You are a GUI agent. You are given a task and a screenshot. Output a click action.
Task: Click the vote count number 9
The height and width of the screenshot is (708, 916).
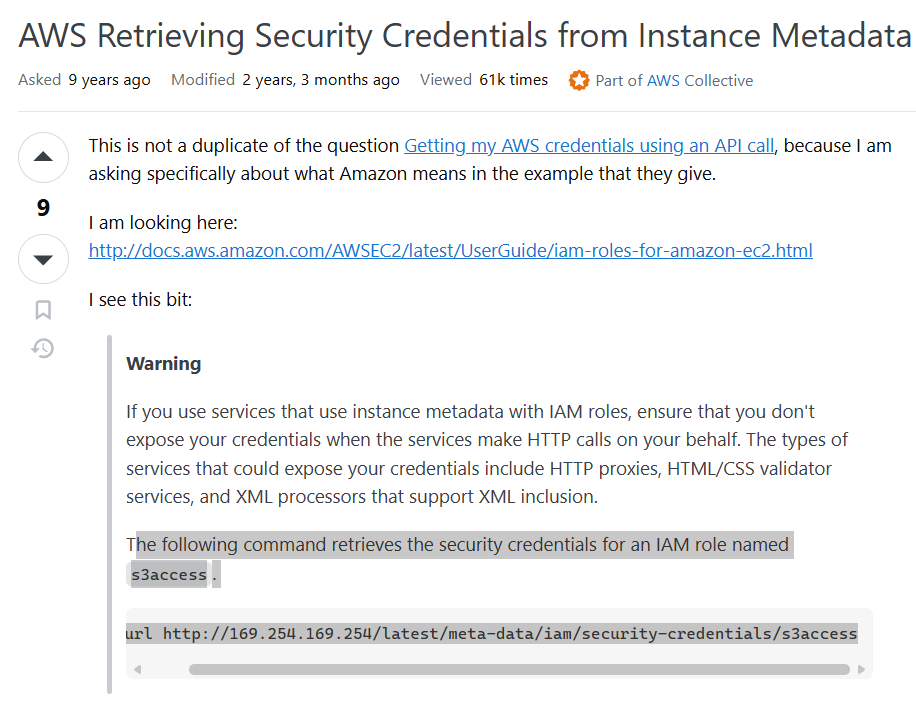coord(43,208)
